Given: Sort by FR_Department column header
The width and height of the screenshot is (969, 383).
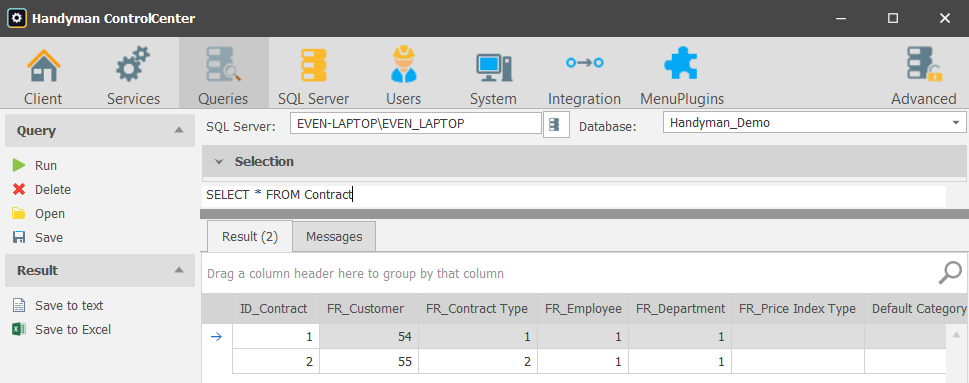Looking at the screenshot, I should 680,309.
